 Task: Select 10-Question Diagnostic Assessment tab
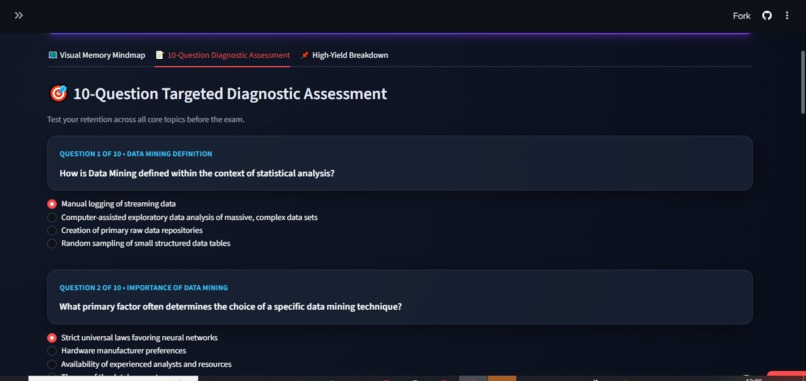point(223,55)
